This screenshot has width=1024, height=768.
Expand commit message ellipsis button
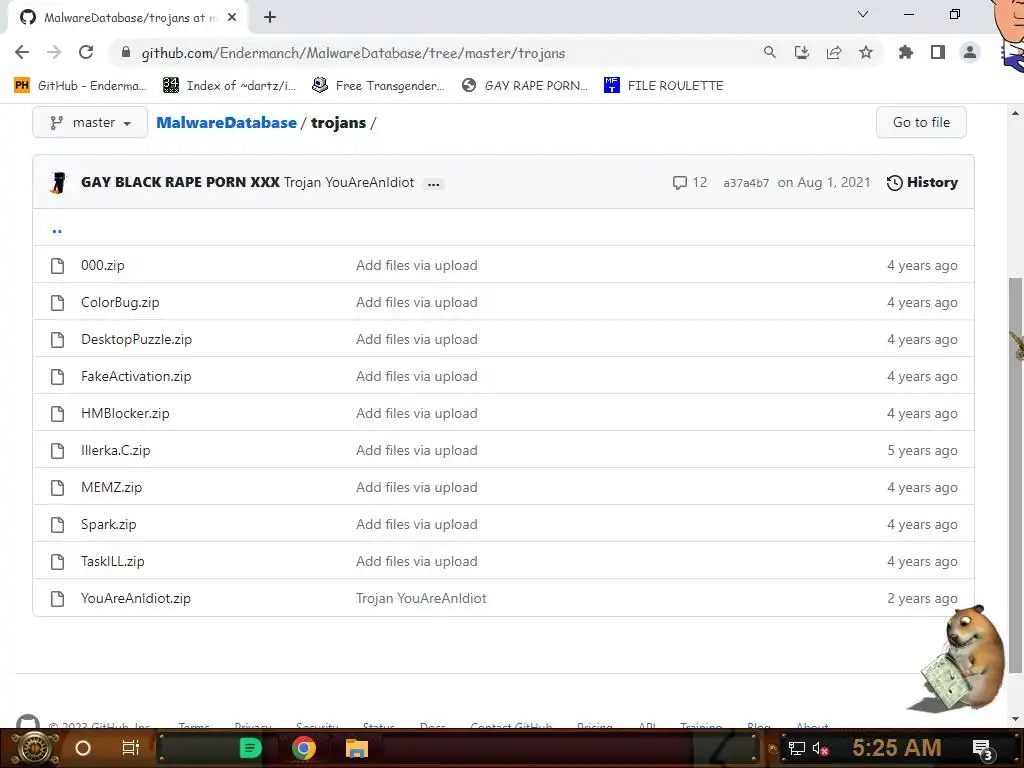[434, 184]
